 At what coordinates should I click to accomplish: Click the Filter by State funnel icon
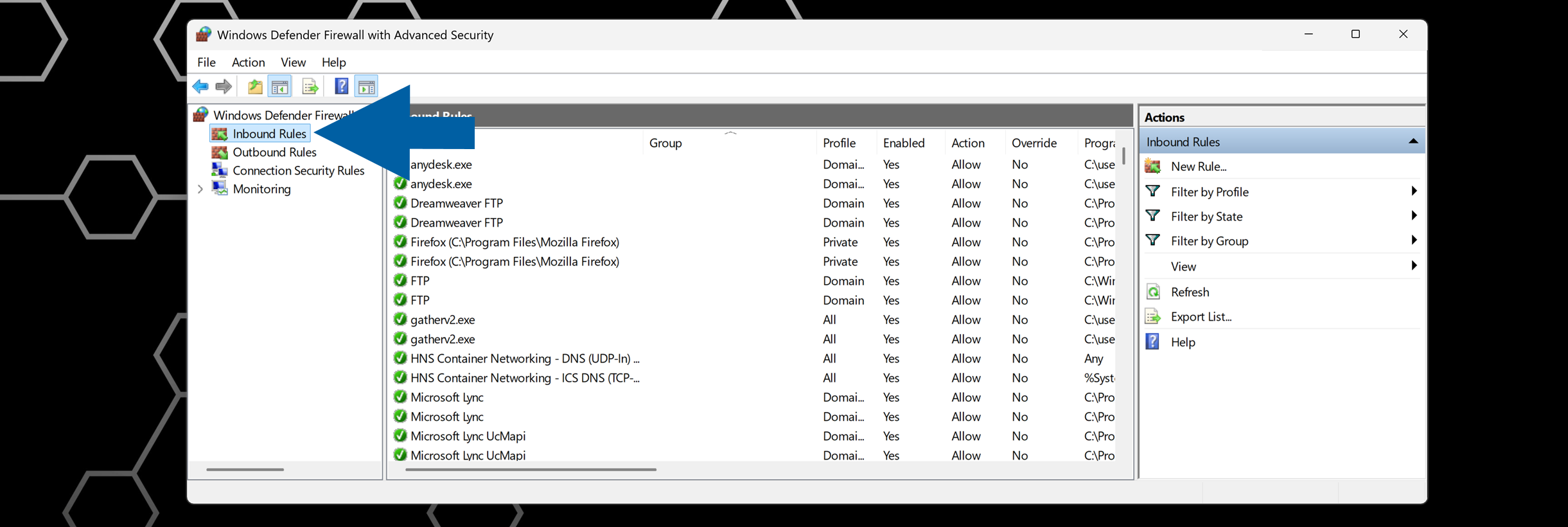(x=1153, y=216)
